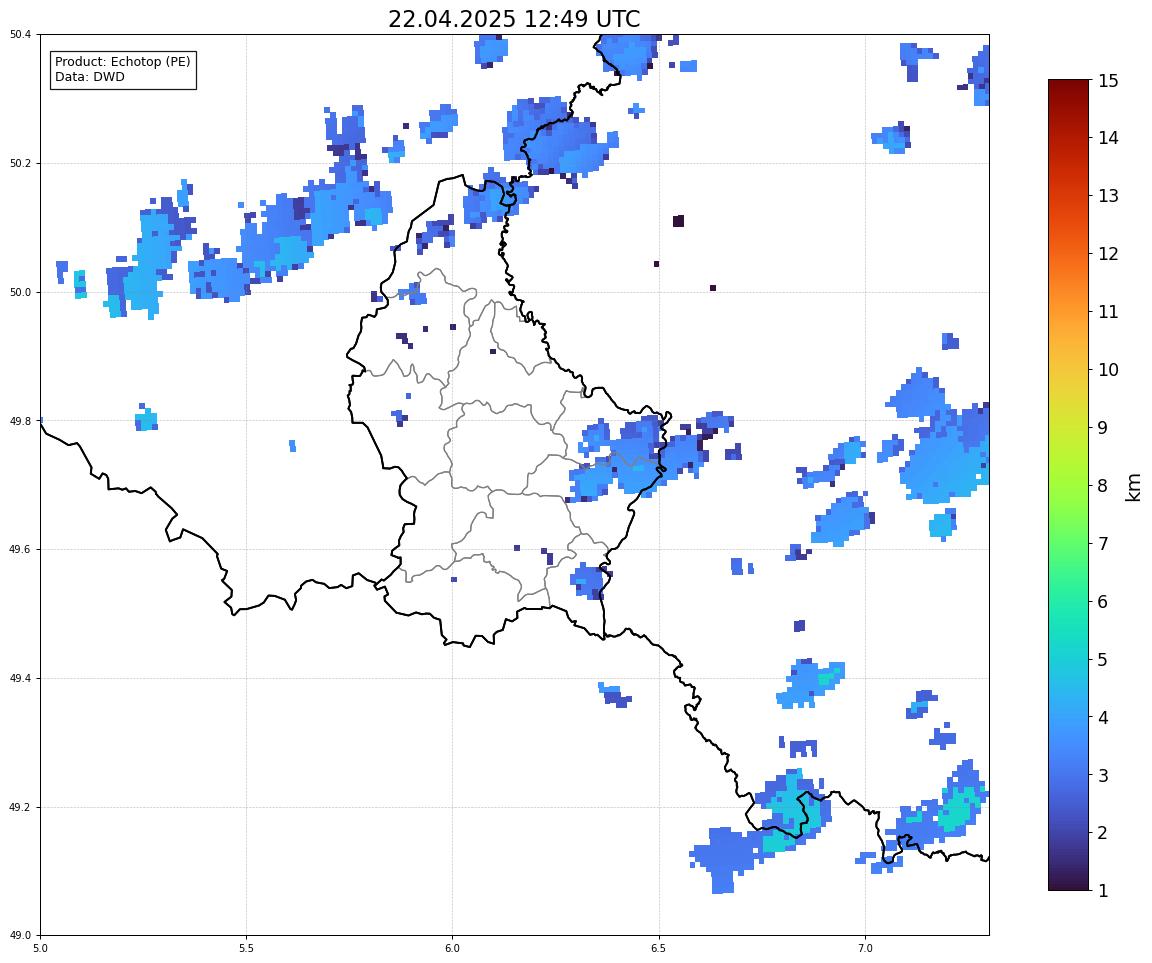Click the latitude axis label 50.2
Viewport: 1152px width, 963px height.
[x=21, y=163]
